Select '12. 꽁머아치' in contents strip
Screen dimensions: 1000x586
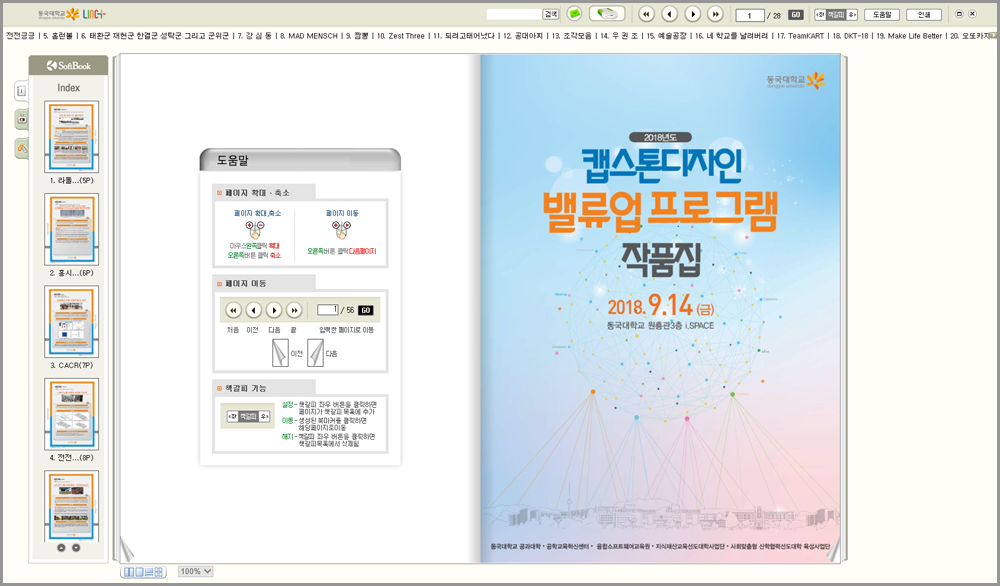click(x=523, y=36)
